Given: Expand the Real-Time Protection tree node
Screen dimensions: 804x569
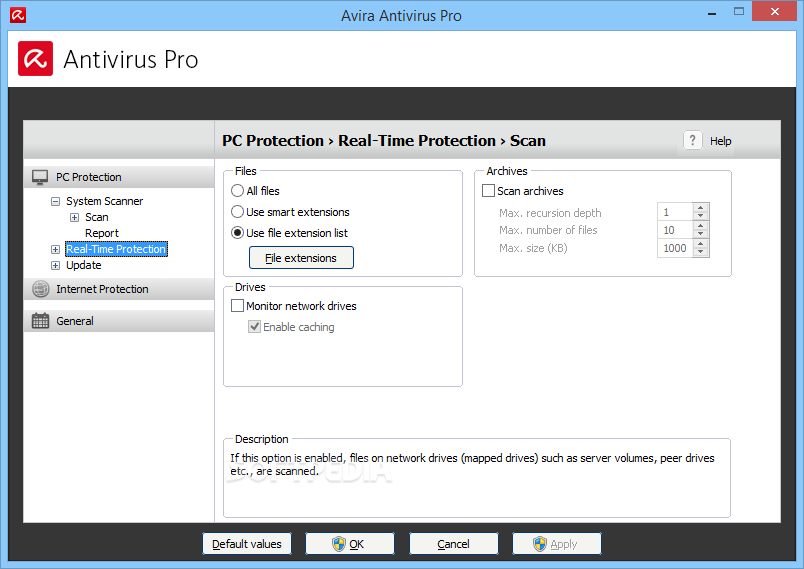Looking at the screenshot, I should tap(55, 249).
